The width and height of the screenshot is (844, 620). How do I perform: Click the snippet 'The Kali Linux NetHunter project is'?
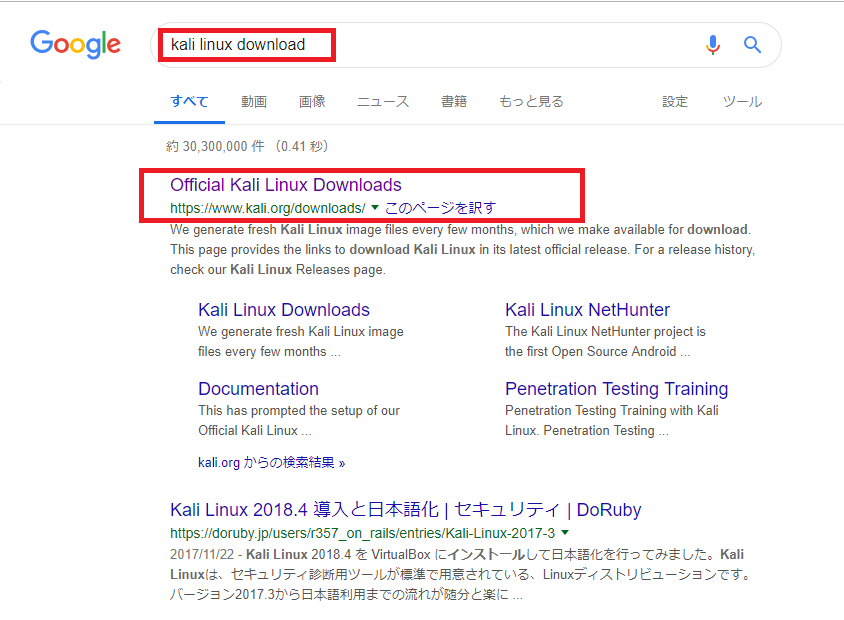pos(605,332)
